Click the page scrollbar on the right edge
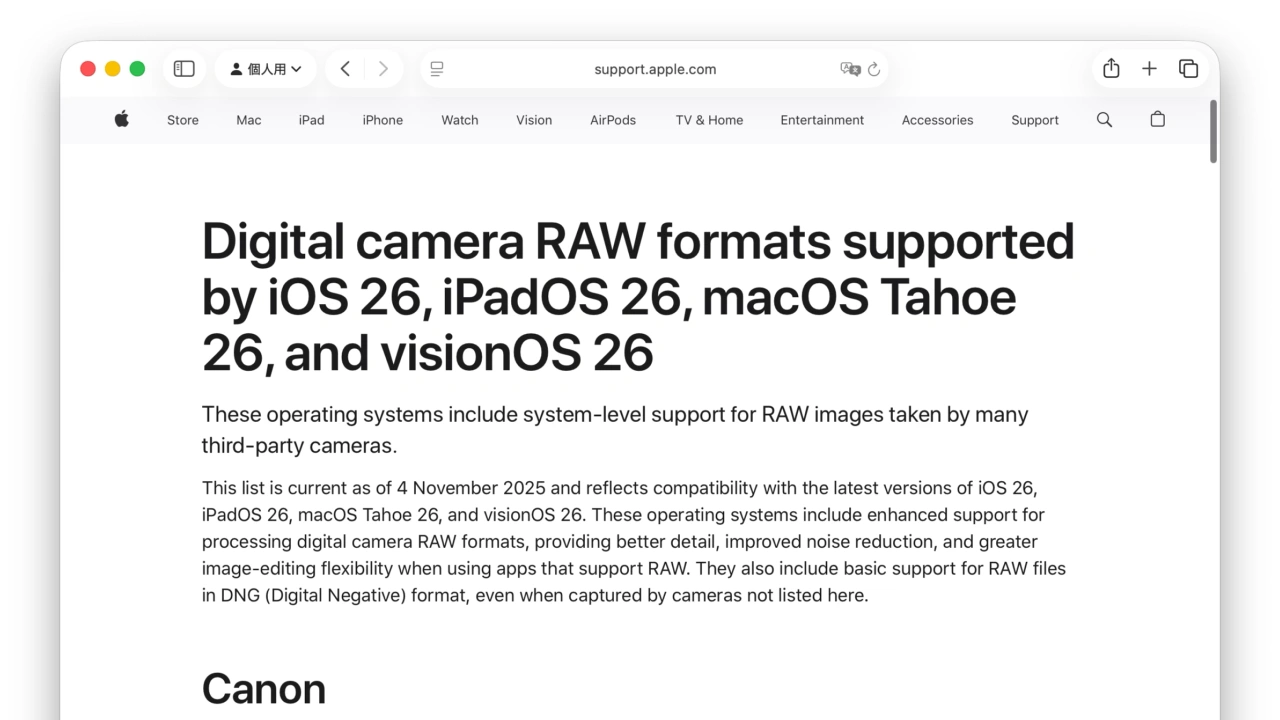This screenshot has height=720, width=1280. tap(1211, 133)
